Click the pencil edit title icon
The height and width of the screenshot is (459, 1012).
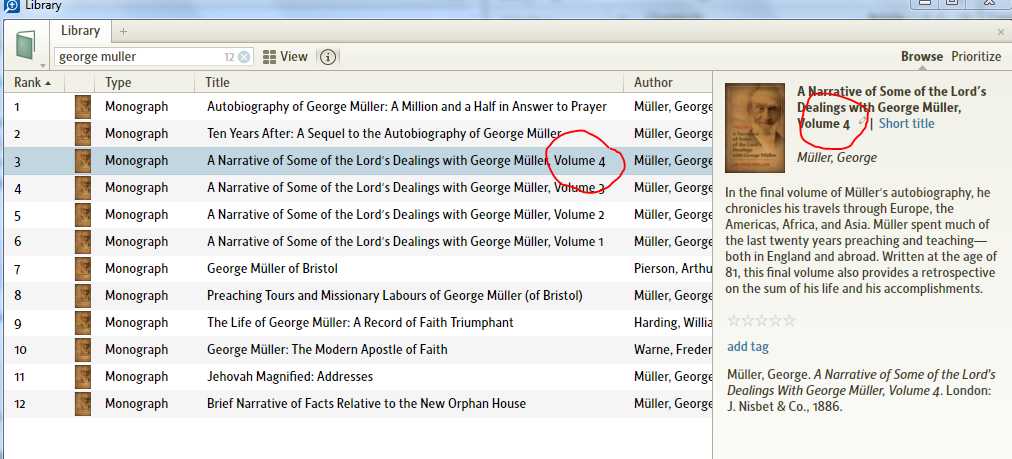tap(862, 122)
